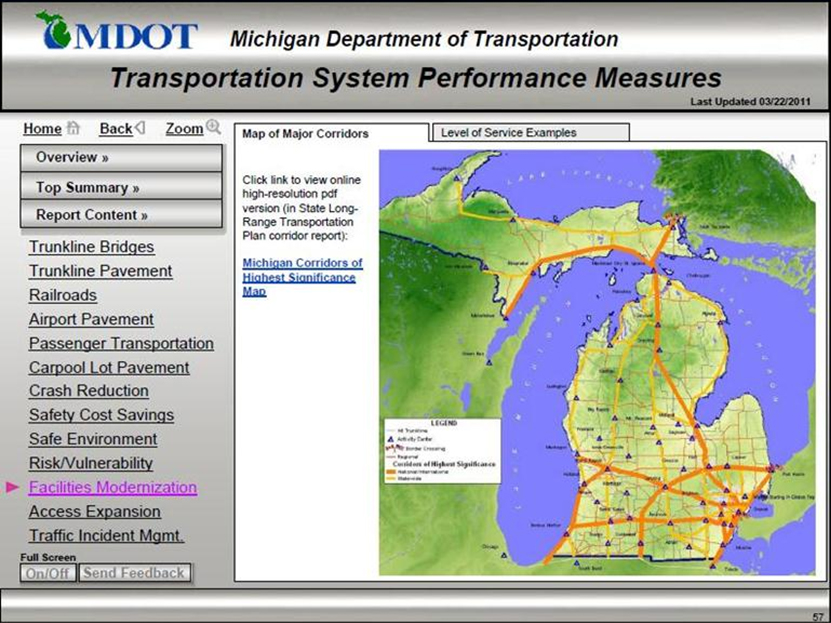Open Railroads section

63,295
